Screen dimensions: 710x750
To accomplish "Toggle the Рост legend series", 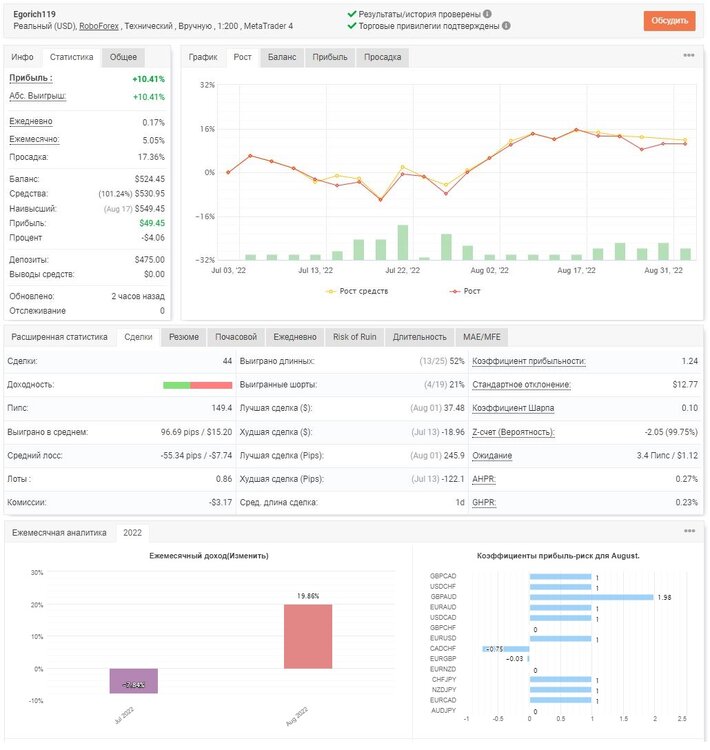I will click(465, 291).
